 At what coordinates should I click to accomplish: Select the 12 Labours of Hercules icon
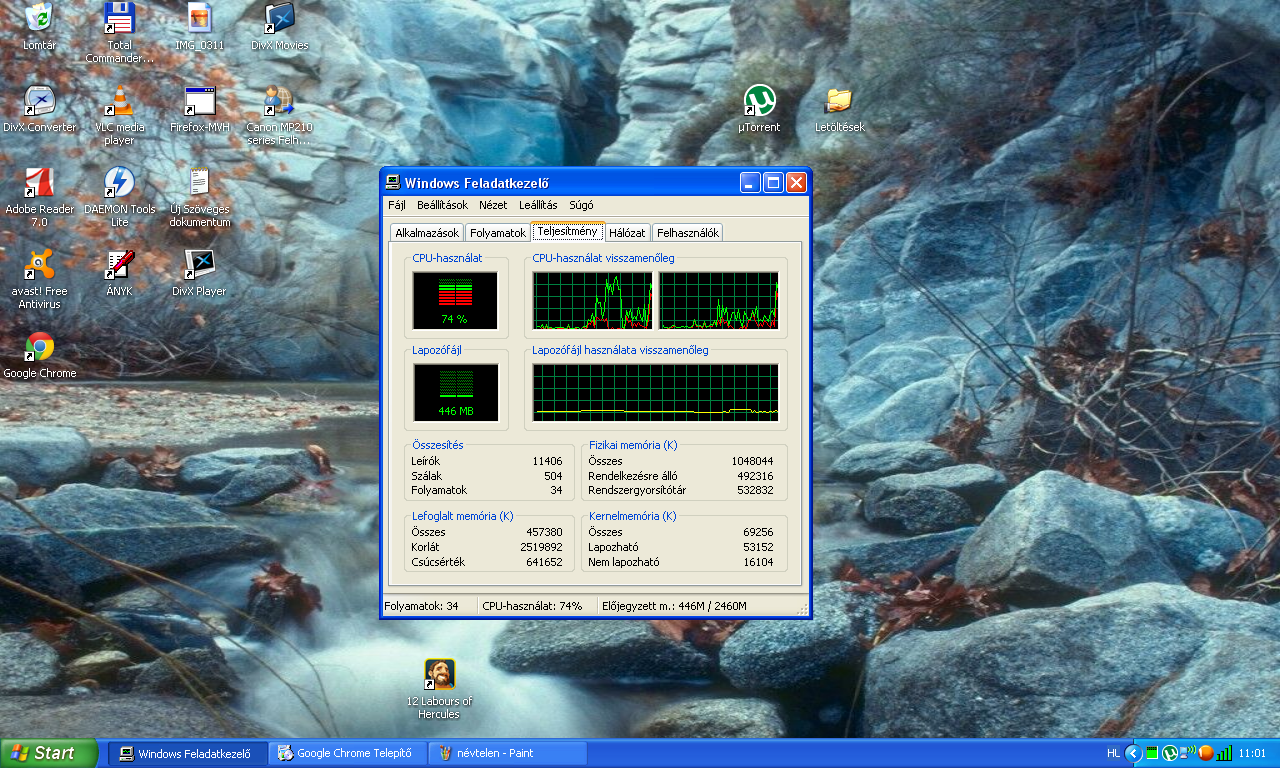[440, 675]
